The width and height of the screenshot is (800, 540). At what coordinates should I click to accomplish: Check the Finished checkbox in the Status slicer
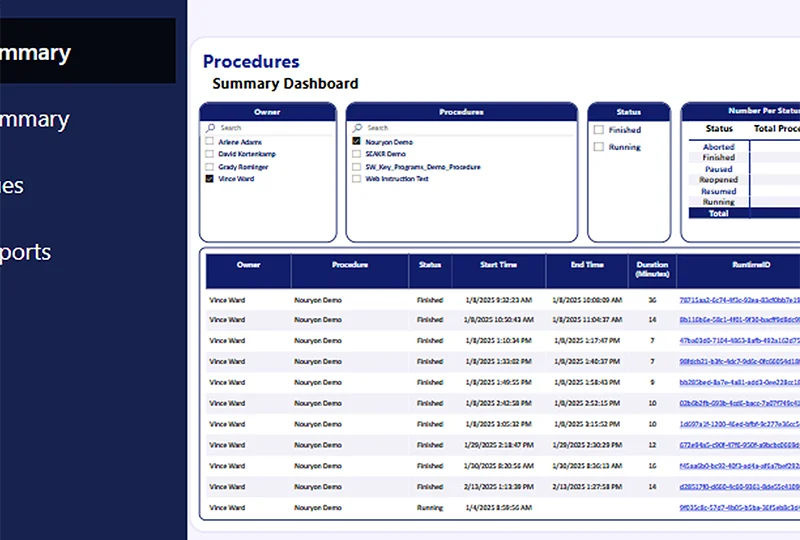click(598, 130)
